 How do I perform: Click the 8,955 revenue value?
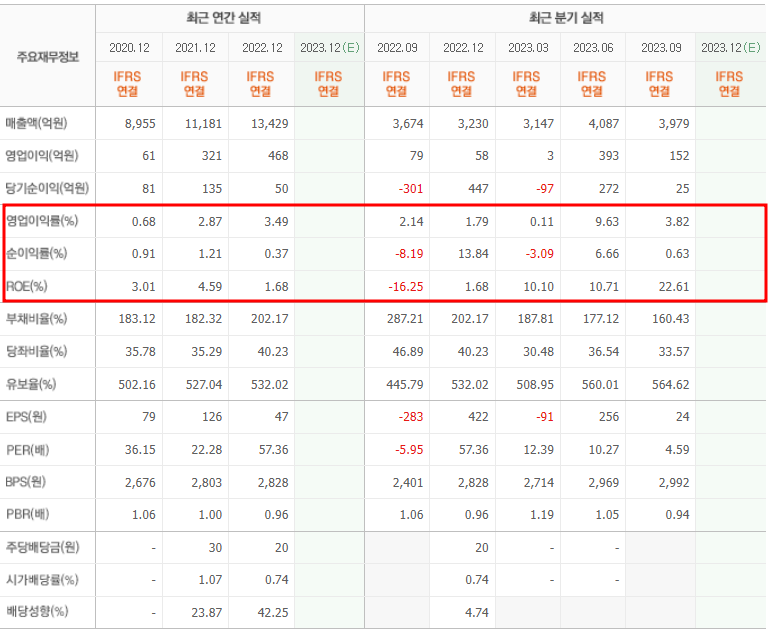(140, 123)
